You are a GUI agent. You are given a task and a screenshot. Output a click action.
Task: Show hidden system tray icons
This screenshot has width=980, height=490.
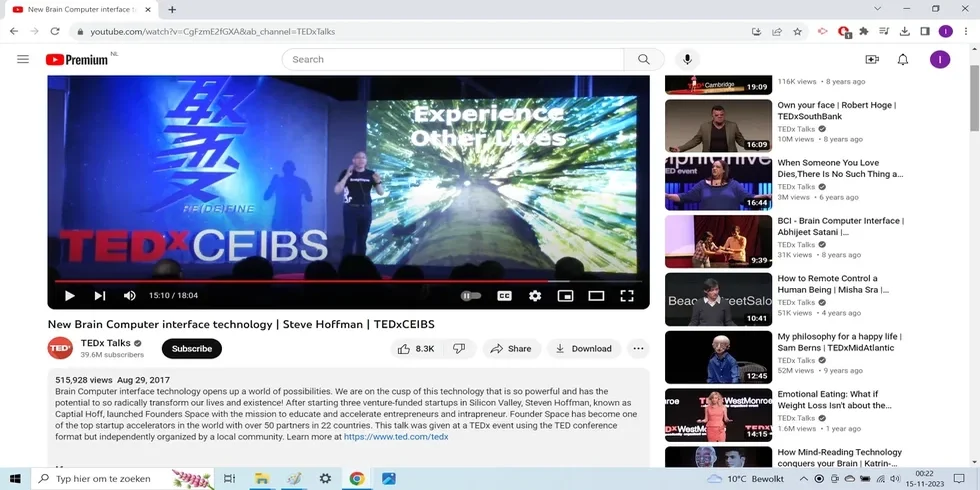click(x=804, y=479)
